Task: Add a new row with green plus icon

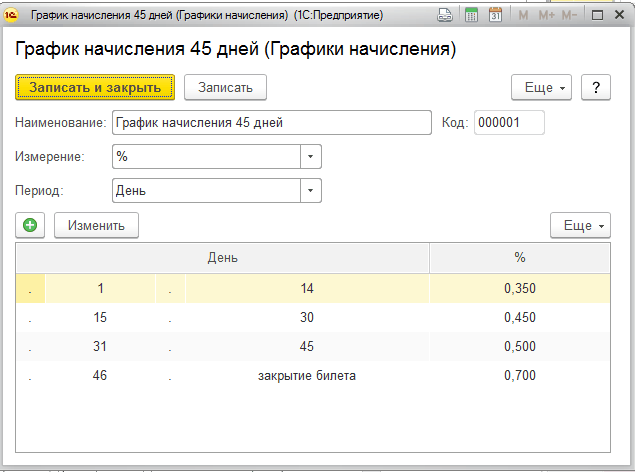Action: [30, 225]
